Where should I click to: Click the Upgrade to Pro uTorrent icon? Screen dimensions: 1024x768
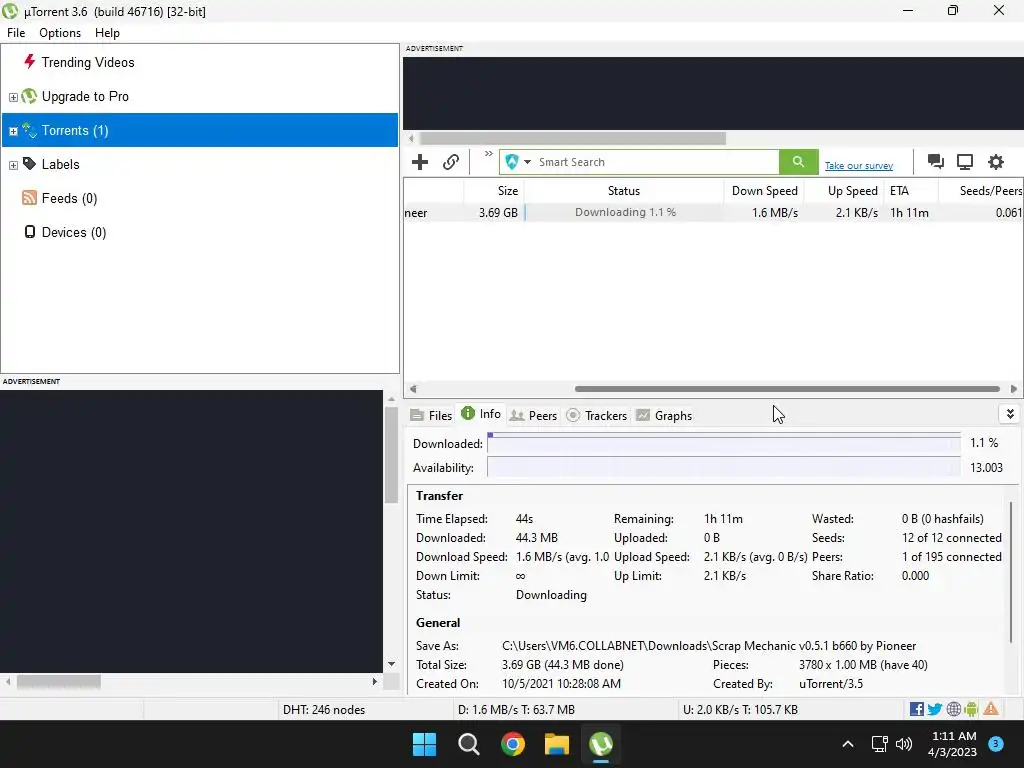(29, 96)
